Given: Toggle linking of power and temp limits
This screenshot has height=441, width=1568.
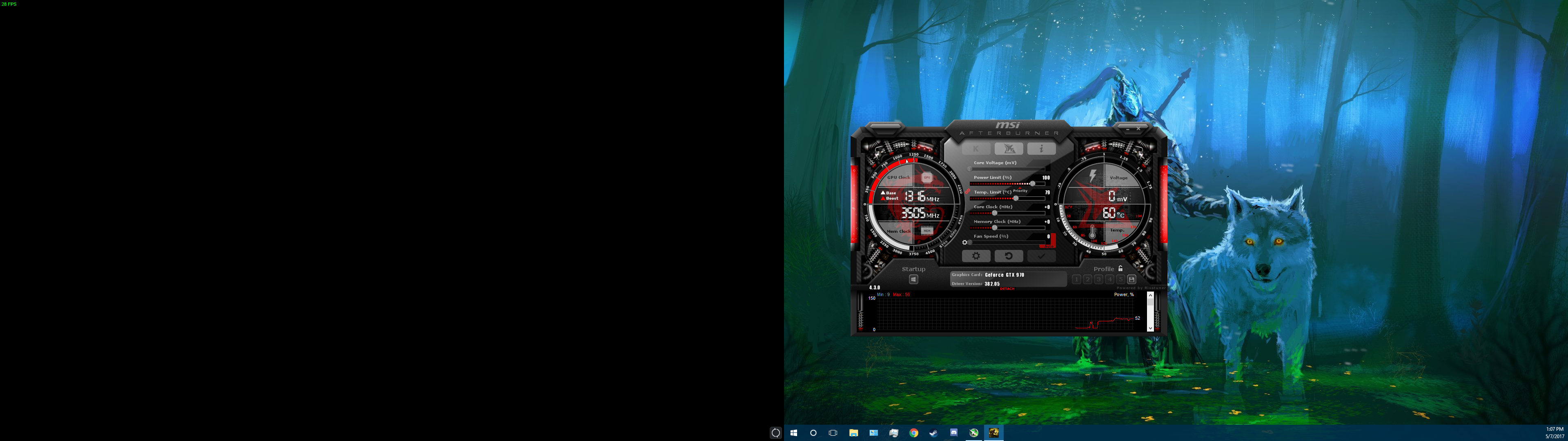Looking at the screenshot, I should tap(967, 191).
